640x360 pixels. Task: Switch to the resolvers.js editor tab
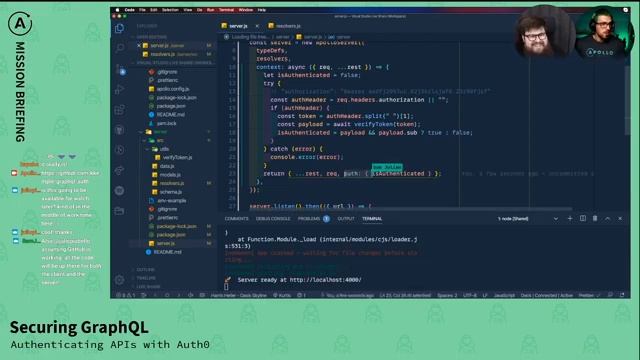(x=284, y=26)
